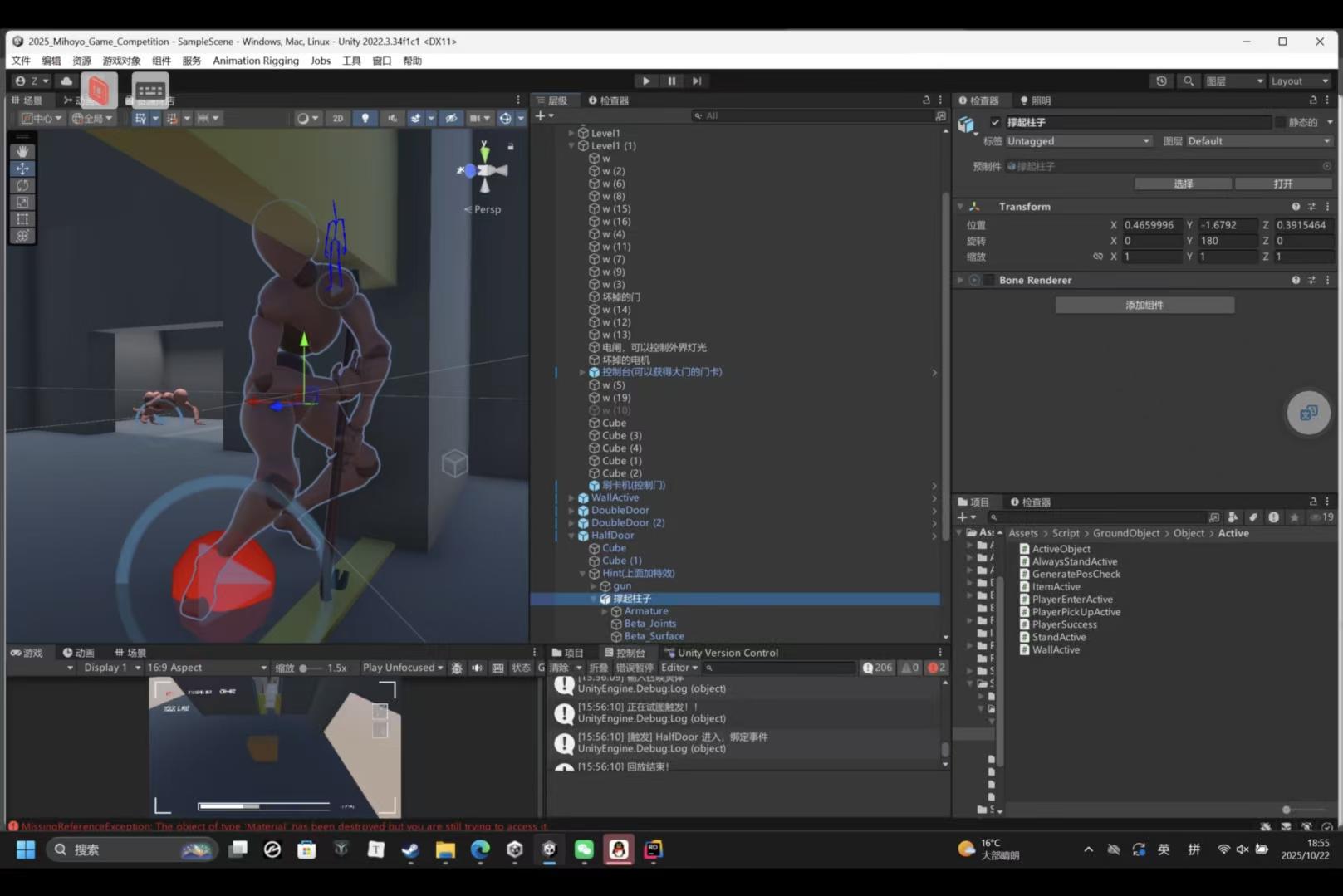The image size is (1343, 896).
Task: Click the Transform component preset icon
Action: tap(1311, 207)
